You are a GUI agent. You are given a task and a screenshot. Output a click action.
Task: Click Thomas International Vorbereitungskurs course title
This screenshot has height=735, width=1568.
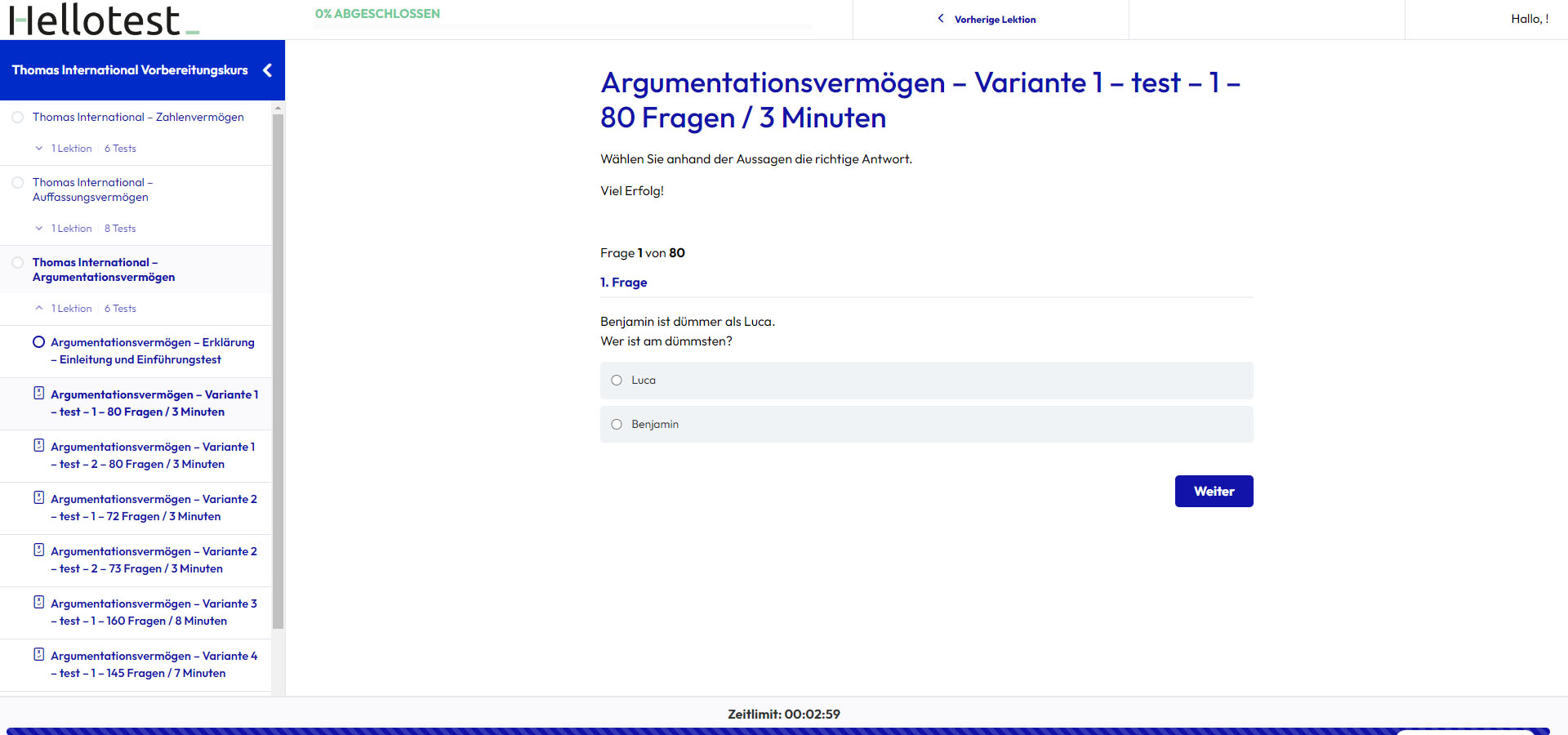pos(130,70)
